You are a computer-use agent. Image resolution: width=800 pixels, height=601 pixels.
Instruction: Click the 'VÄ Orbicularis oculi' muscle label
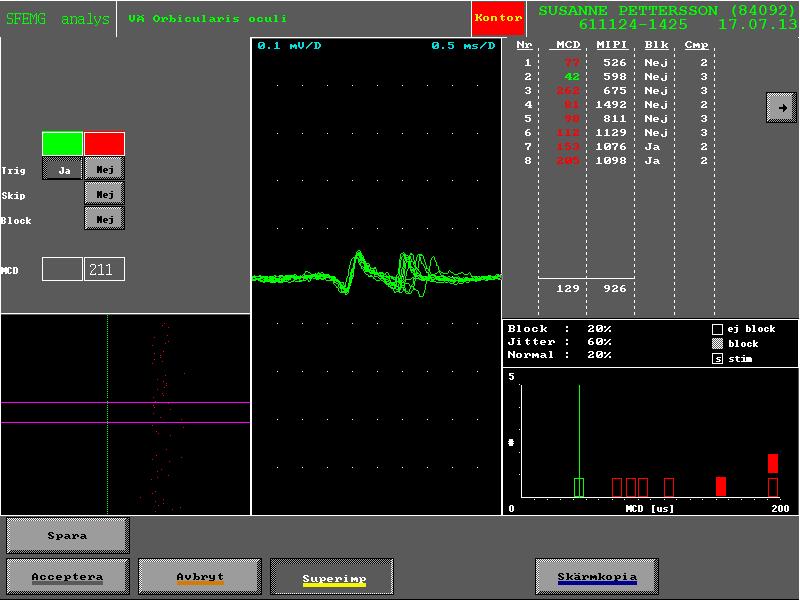coord(207,18)
